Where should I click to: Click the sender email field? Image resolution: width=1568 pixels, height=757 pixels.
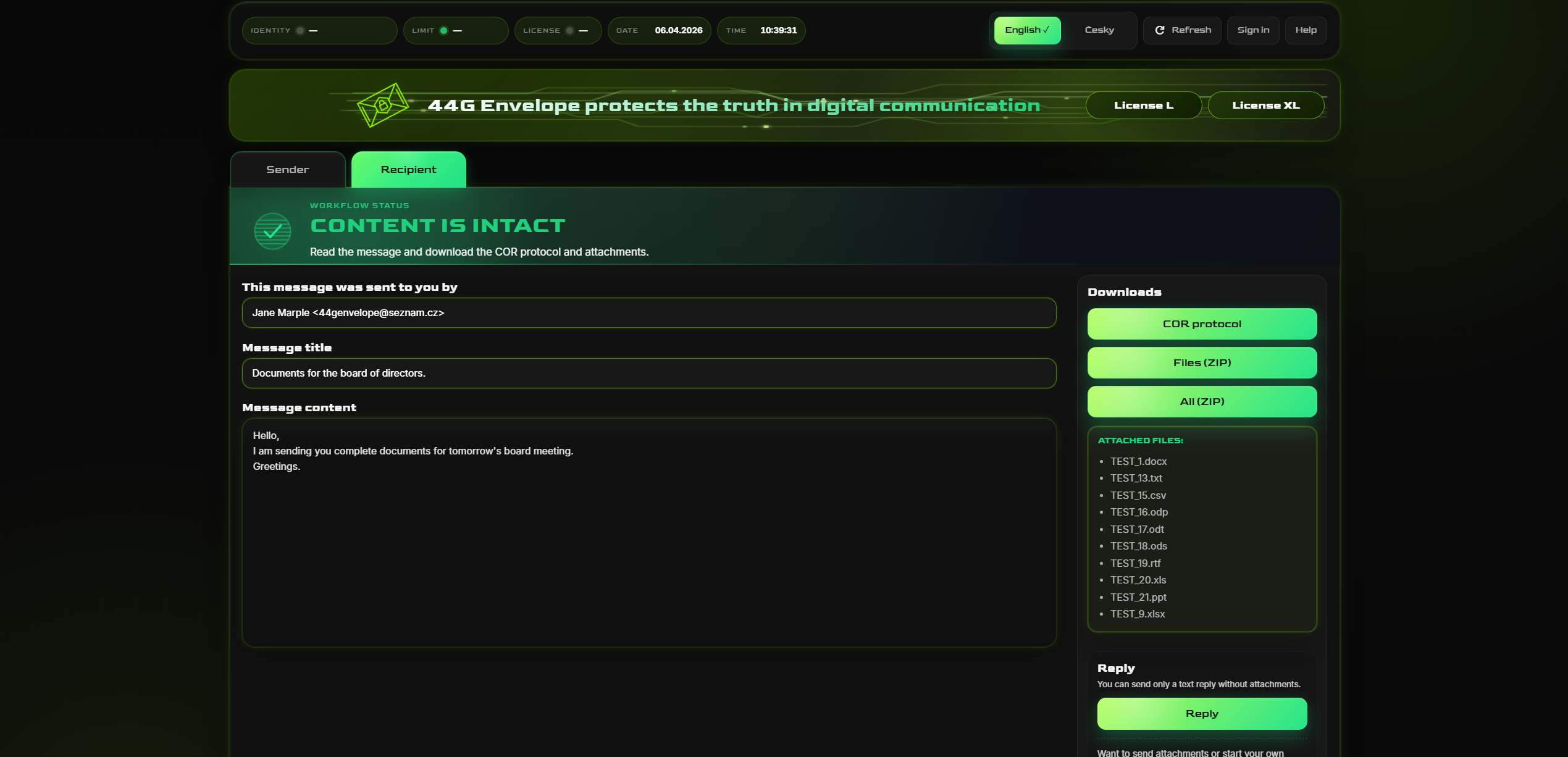click(648, 313)
